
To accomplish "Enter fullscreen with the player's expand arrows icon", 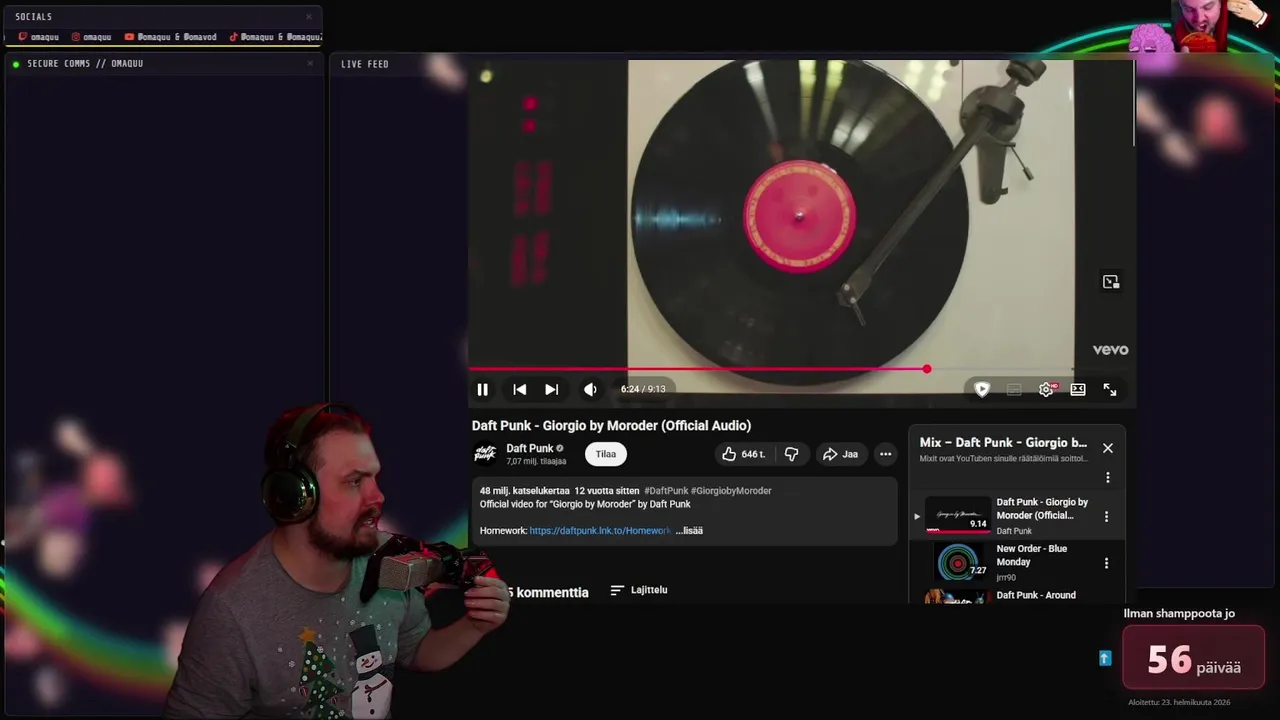I will [x=1110, y=390].
